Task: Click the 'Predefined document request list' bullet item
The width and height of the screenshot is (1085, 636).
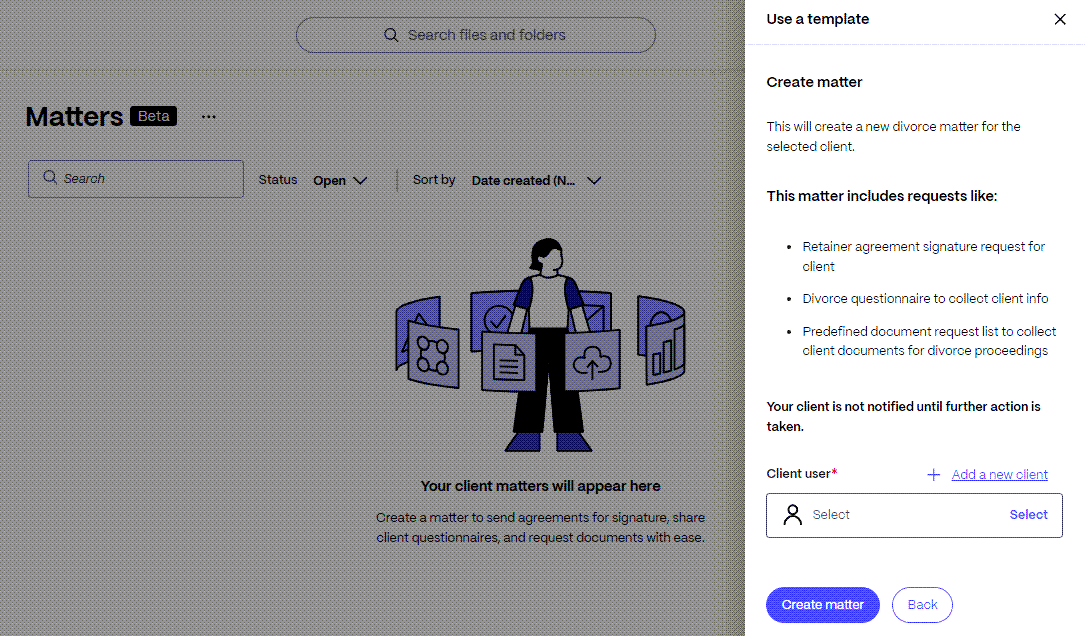Action: 929,341
